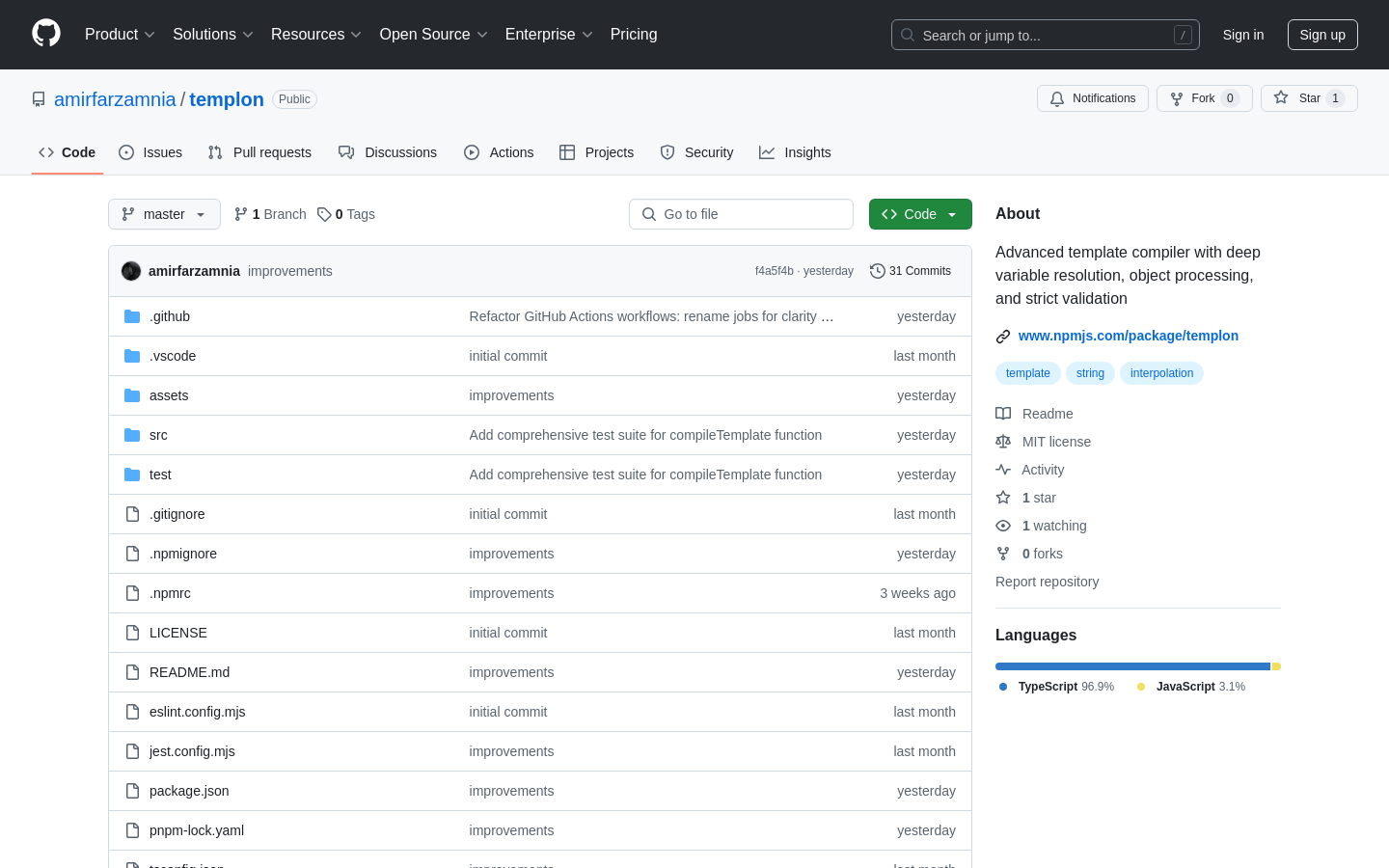Click the LICENSE file icon
The image size is (1389, 868).
tap(132, 633)
